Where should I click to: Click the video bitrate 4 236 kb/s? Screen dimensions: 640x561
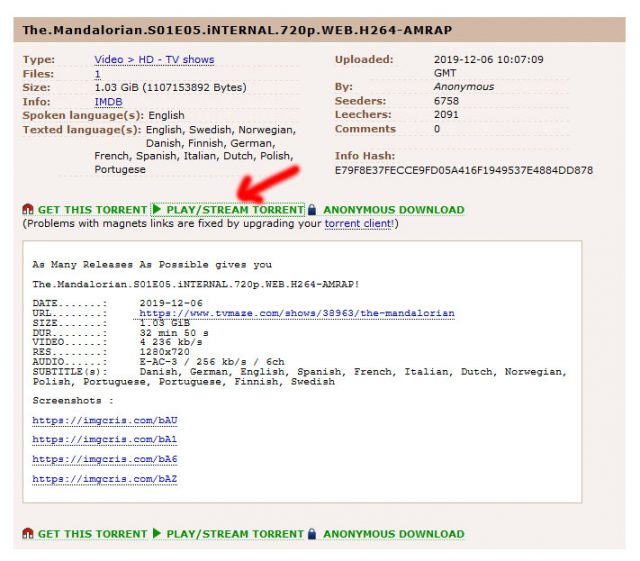(171, 342)
